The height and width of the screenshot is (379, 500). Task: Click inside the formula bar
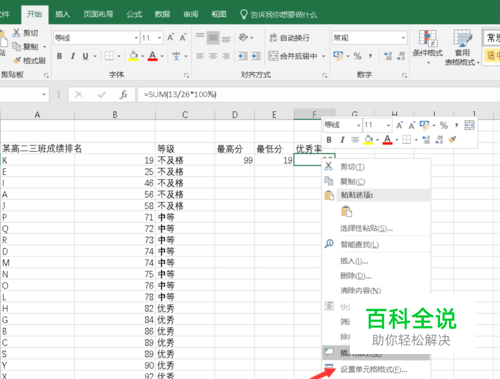pos(318,95)
